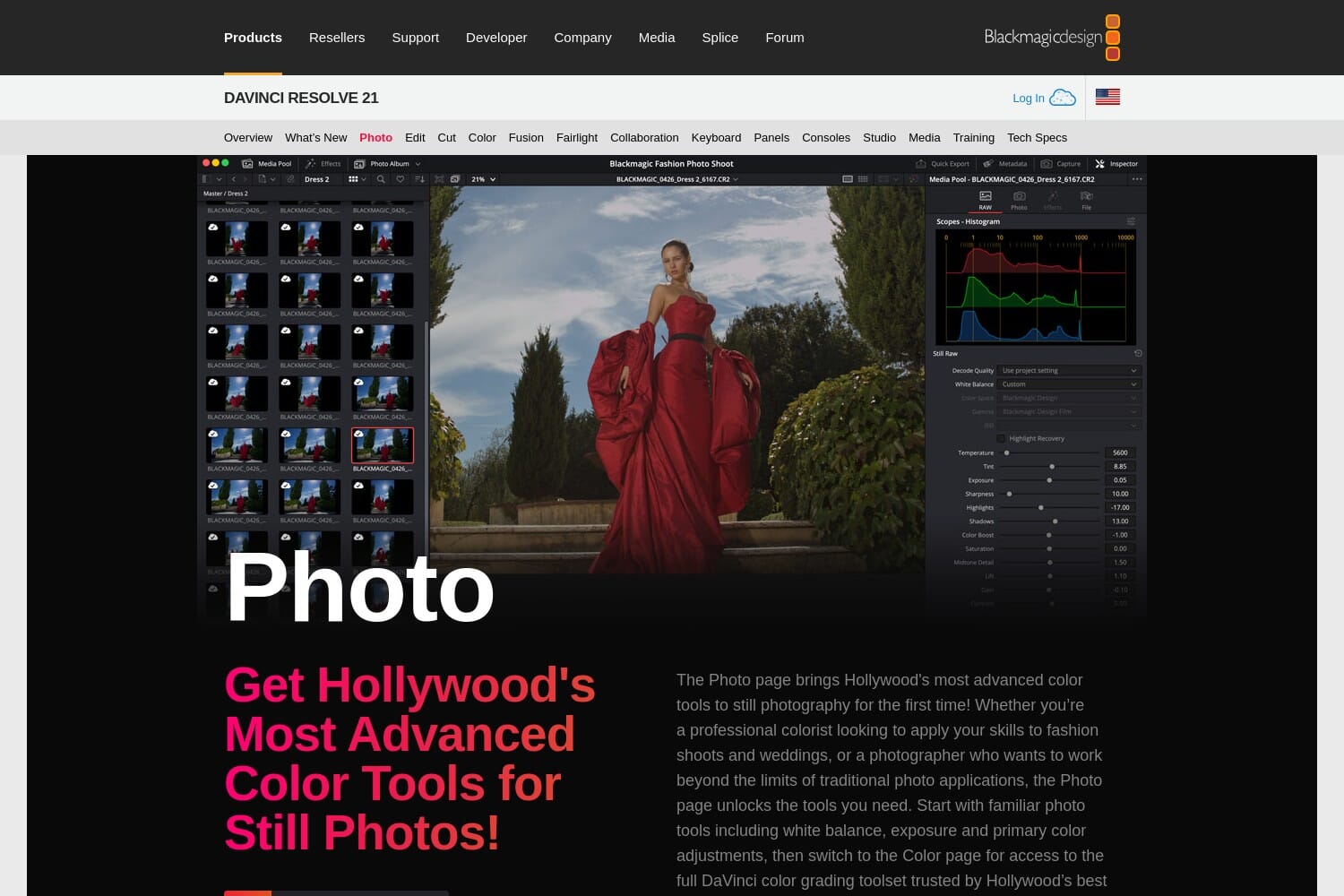Open the Inspector panel icon
Viewport: 1344px width, 896px height.
coord(1099,163)
